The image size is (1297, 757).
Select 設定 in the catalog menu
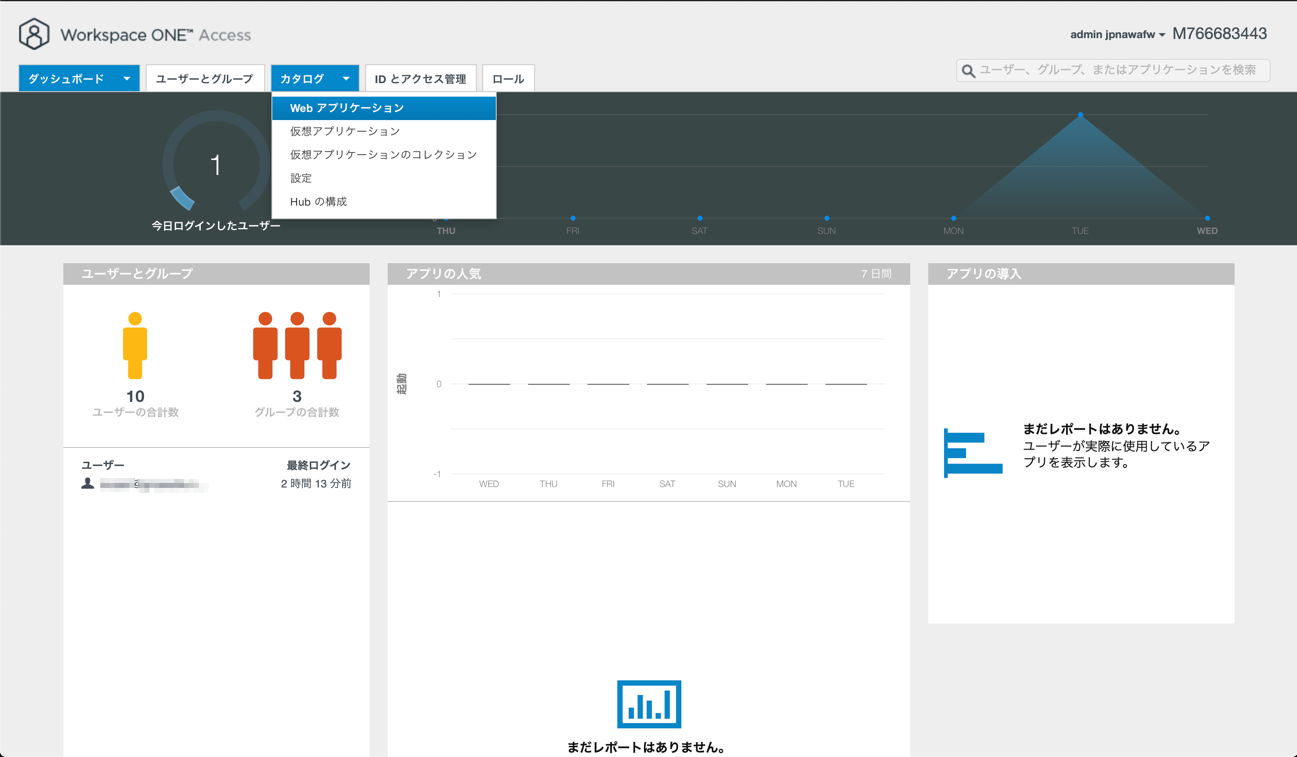[384, 178]
